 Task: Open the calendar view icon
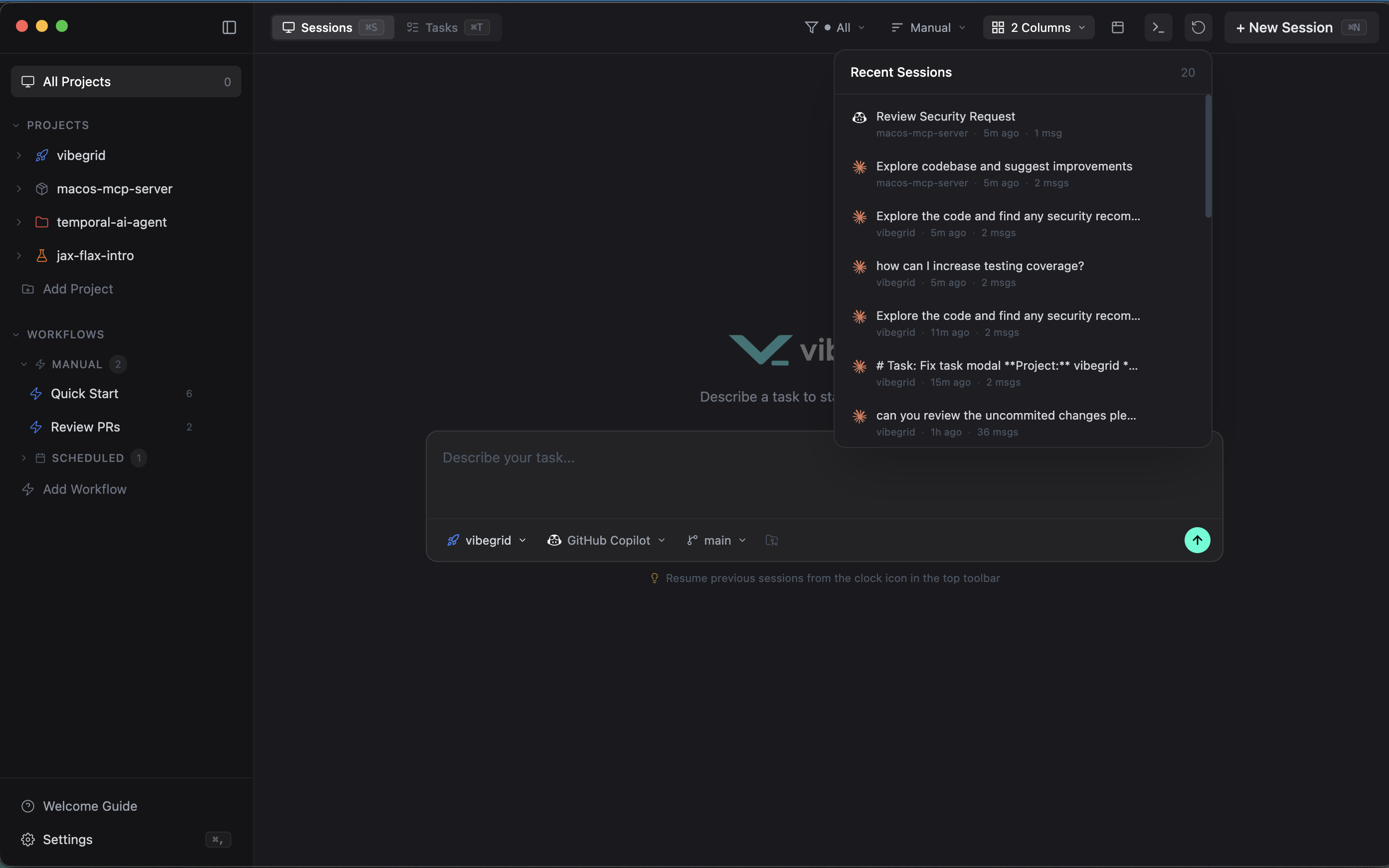click(x=1117, y=27)
